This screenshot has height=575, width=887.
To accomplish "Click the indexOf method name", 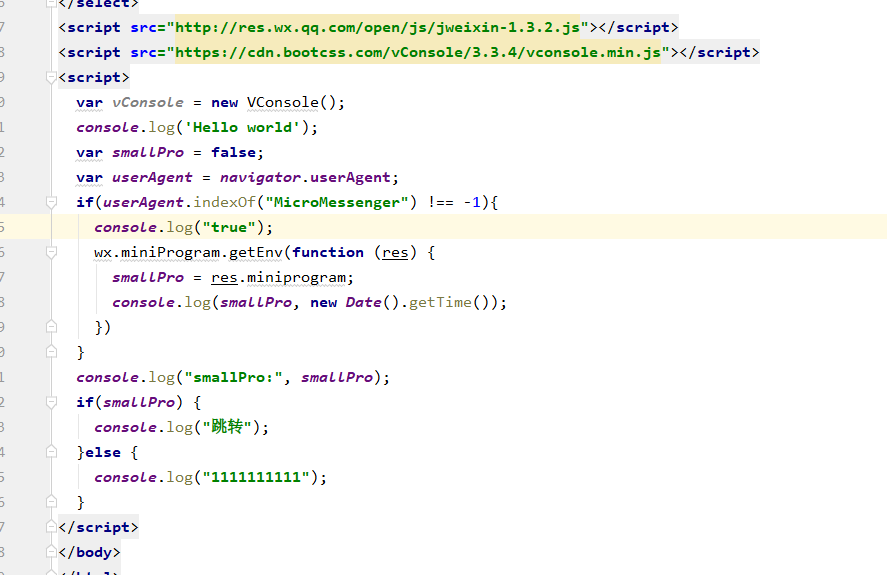I will pyautogui.click(x=224, y=203).
